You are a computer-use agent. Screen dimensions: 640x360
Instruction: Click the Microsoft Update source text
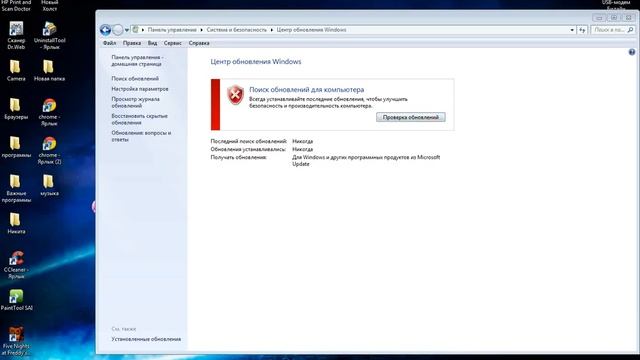[x=366, y=160]
